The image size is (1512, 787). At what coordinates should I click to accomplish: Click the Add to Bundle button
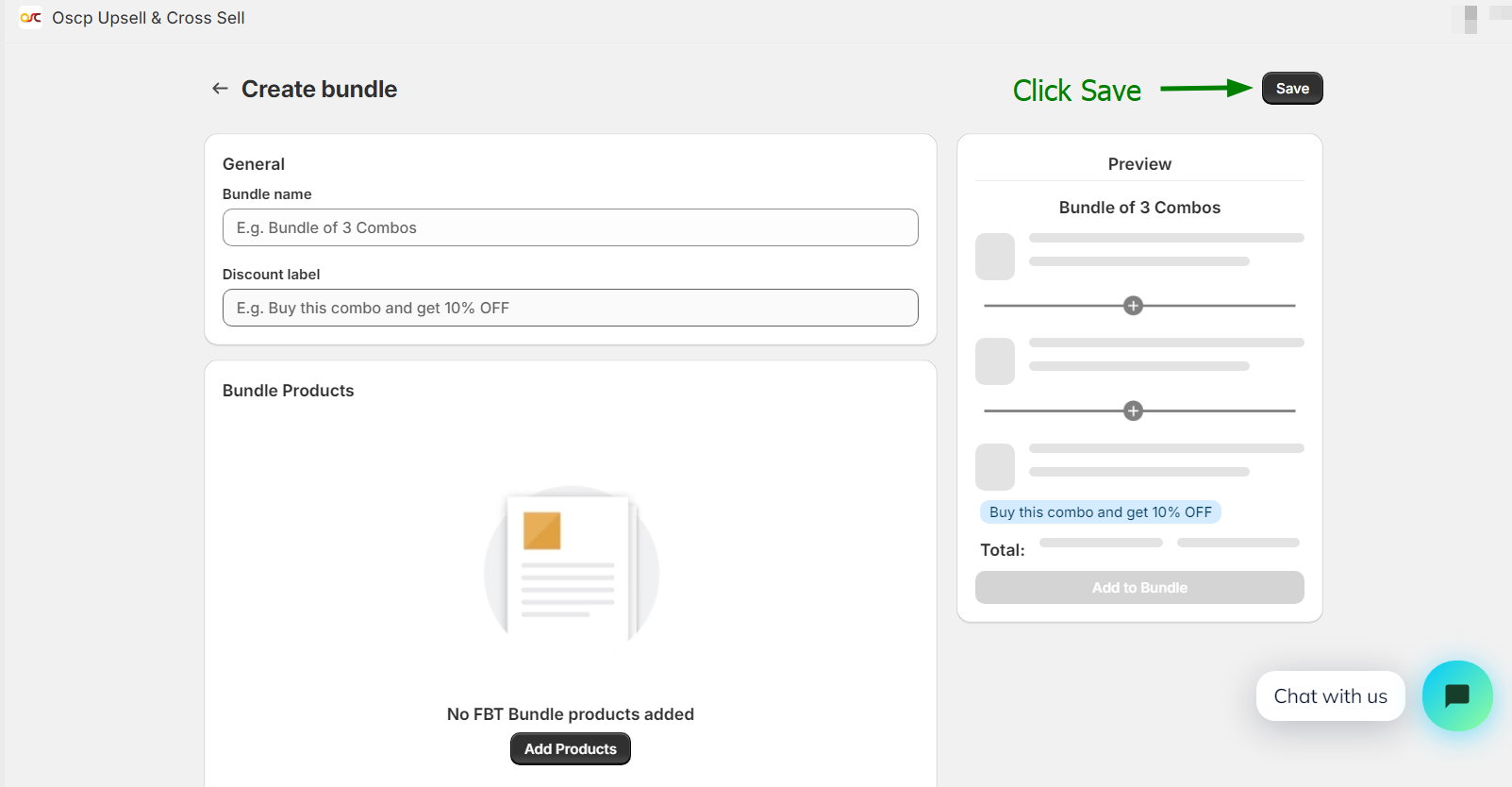[1139, 587]
